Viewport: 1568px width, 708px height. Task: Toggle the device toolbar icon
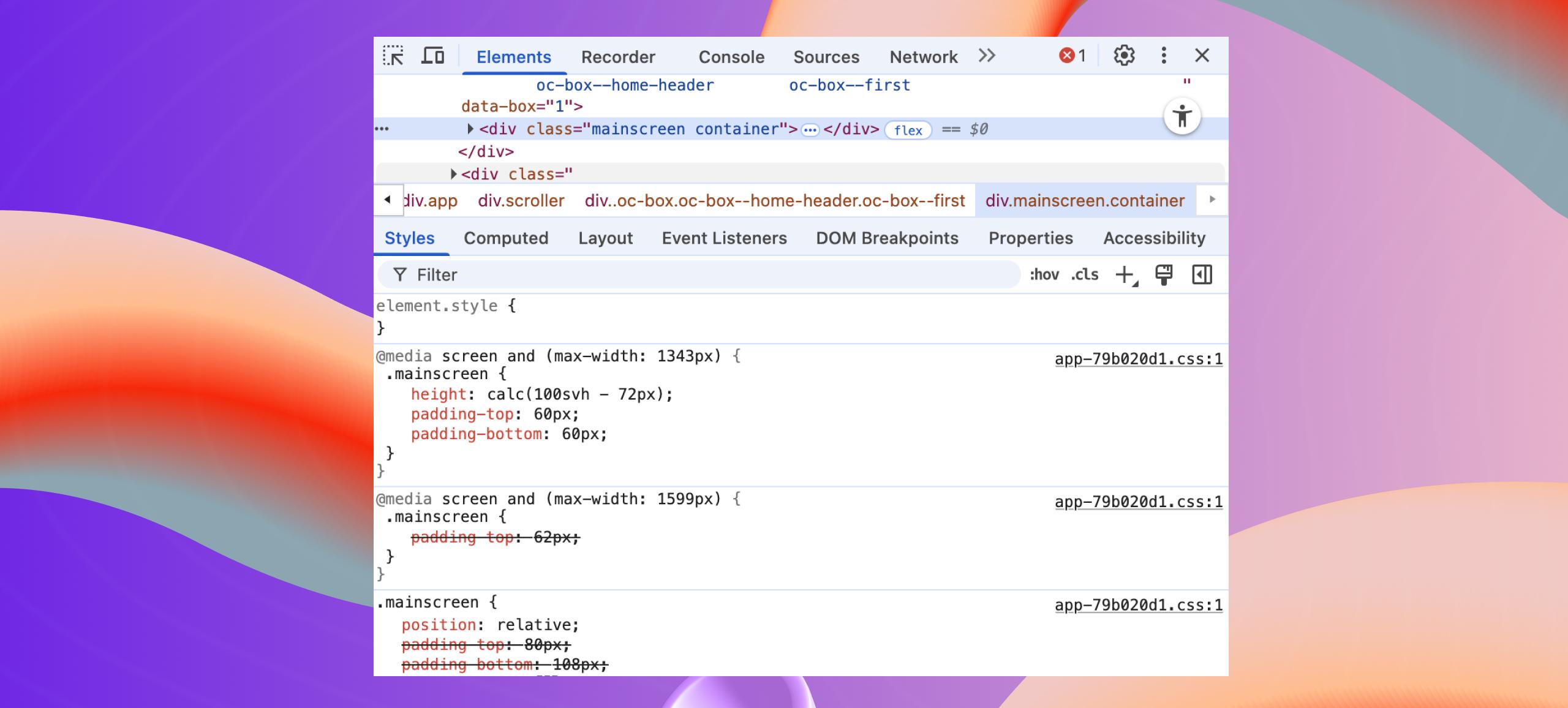click(432, 56)
